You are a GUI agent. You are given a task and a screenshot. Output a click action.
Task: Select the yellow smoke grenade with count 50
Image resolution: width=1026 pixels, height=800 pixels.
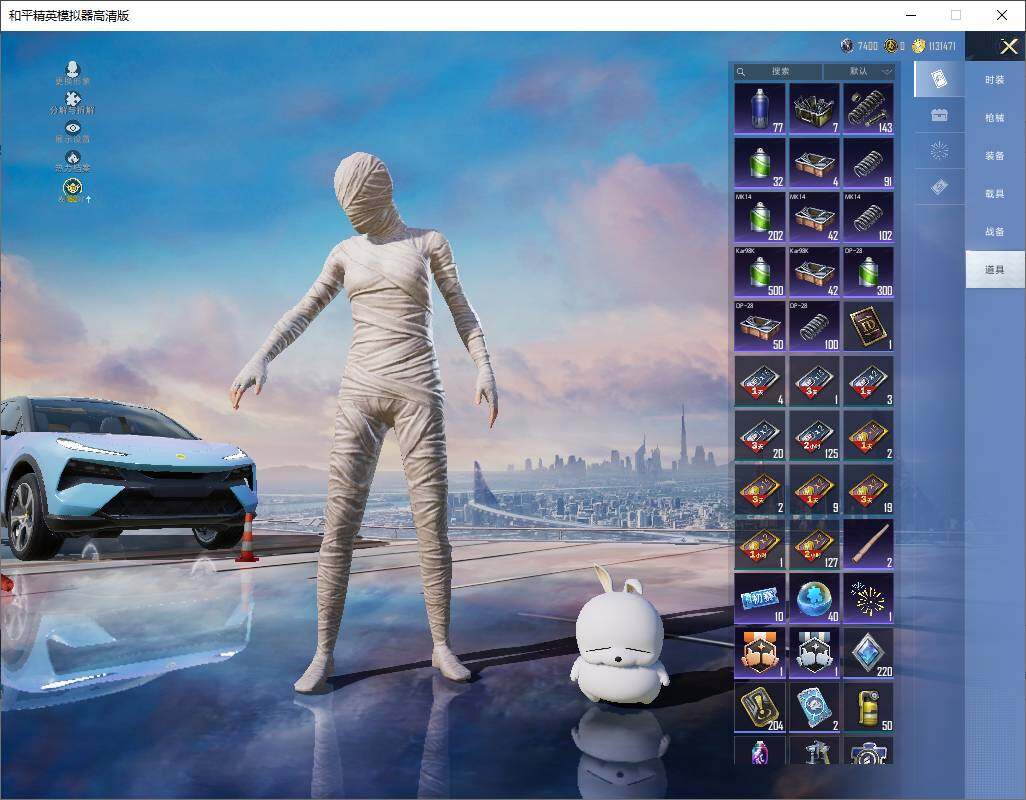(868, 707)
